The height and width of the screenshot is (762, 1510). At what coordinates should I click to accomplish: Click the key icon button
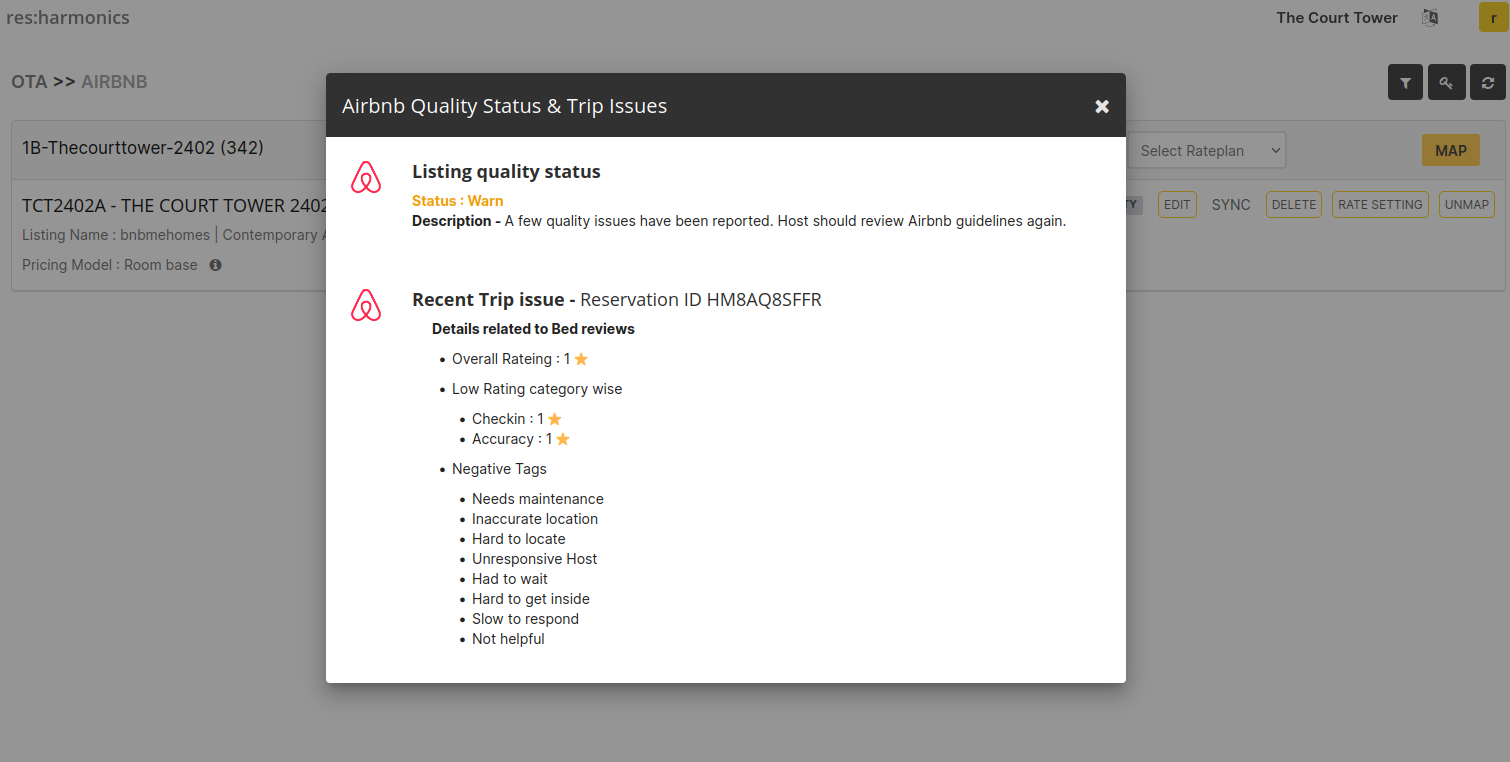click(x=1447, y=83)
